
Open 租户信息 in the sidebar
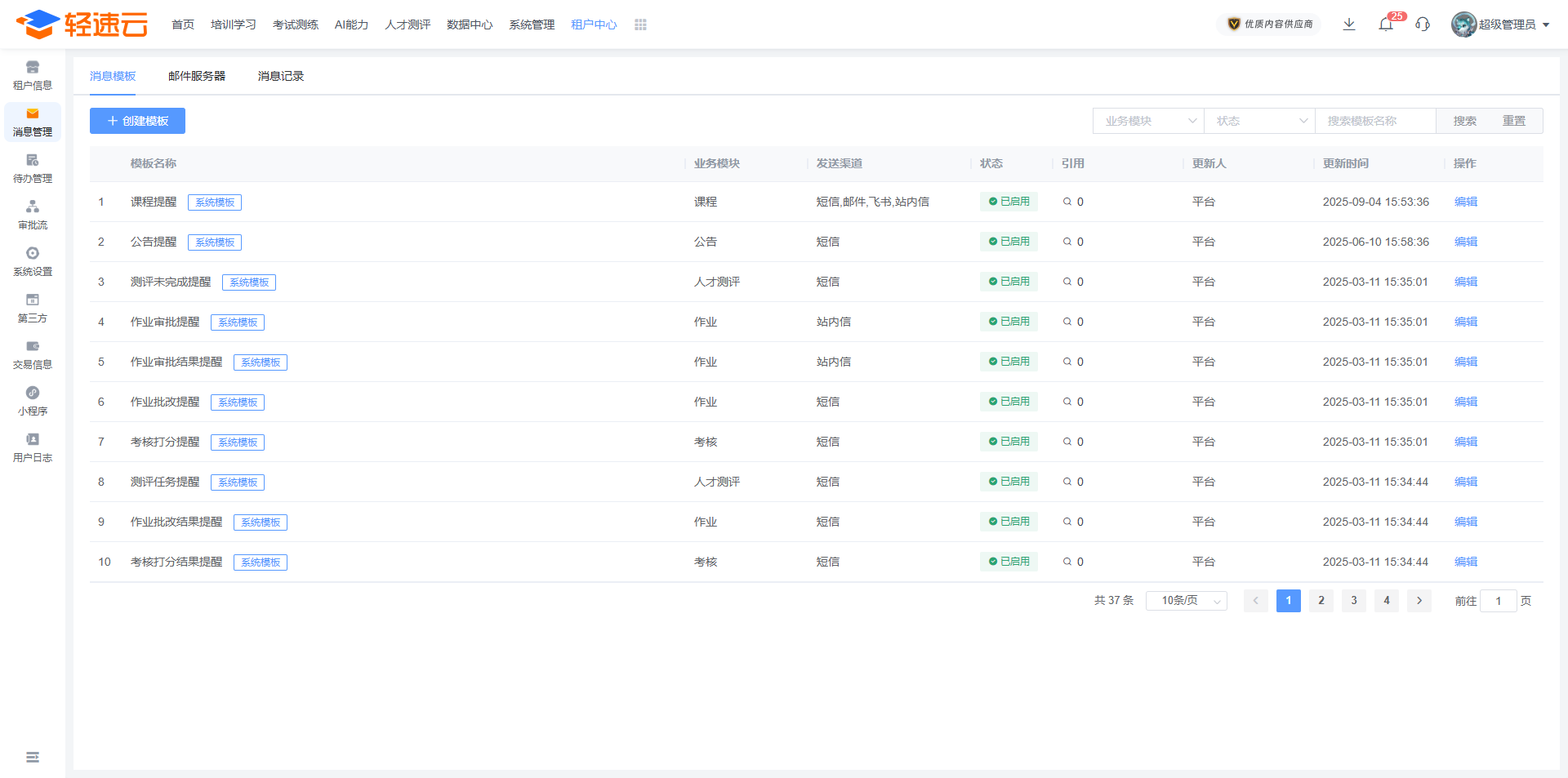pyautogui.click(x=33, y=75)
